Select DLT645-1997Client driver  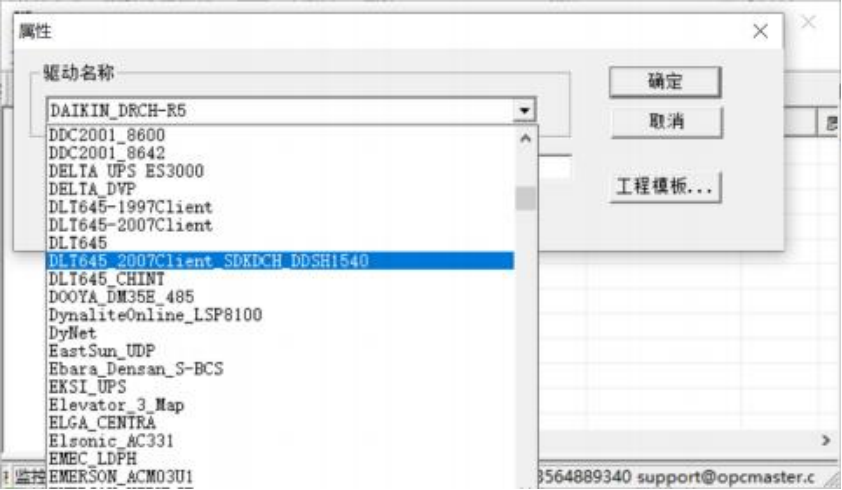(x=280, y=207)
